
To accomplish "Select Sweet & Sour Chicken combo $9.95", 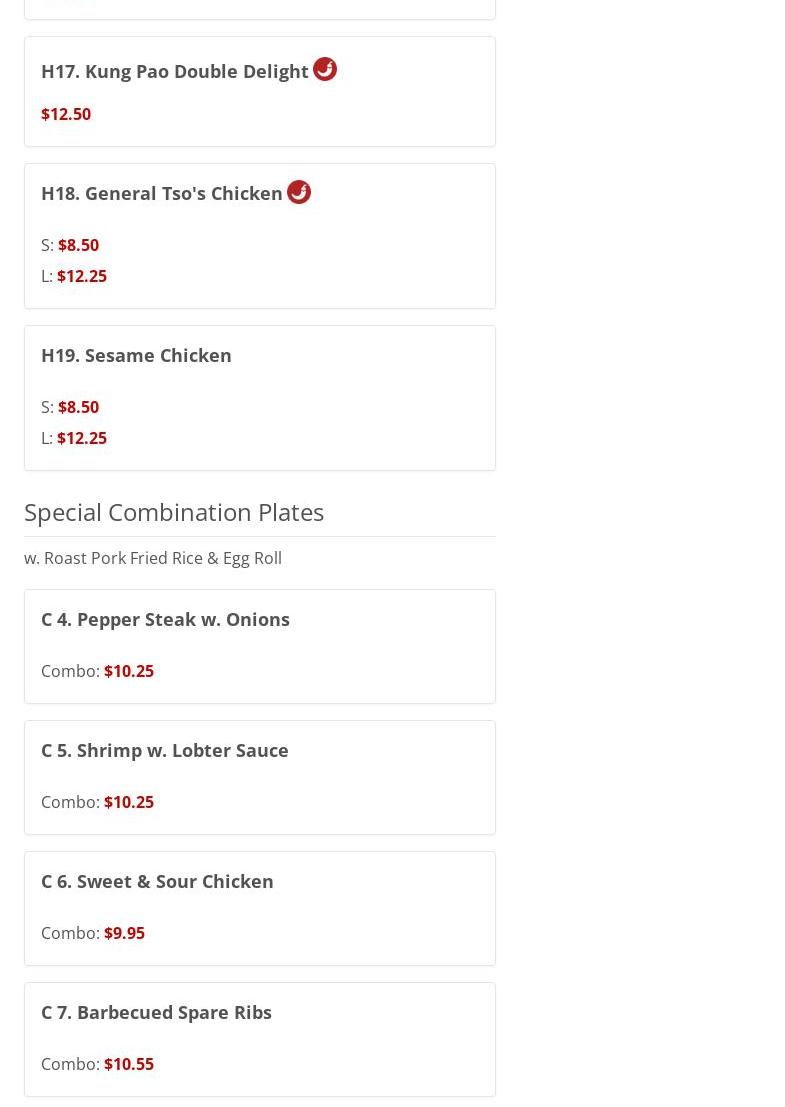I will 124,933.
